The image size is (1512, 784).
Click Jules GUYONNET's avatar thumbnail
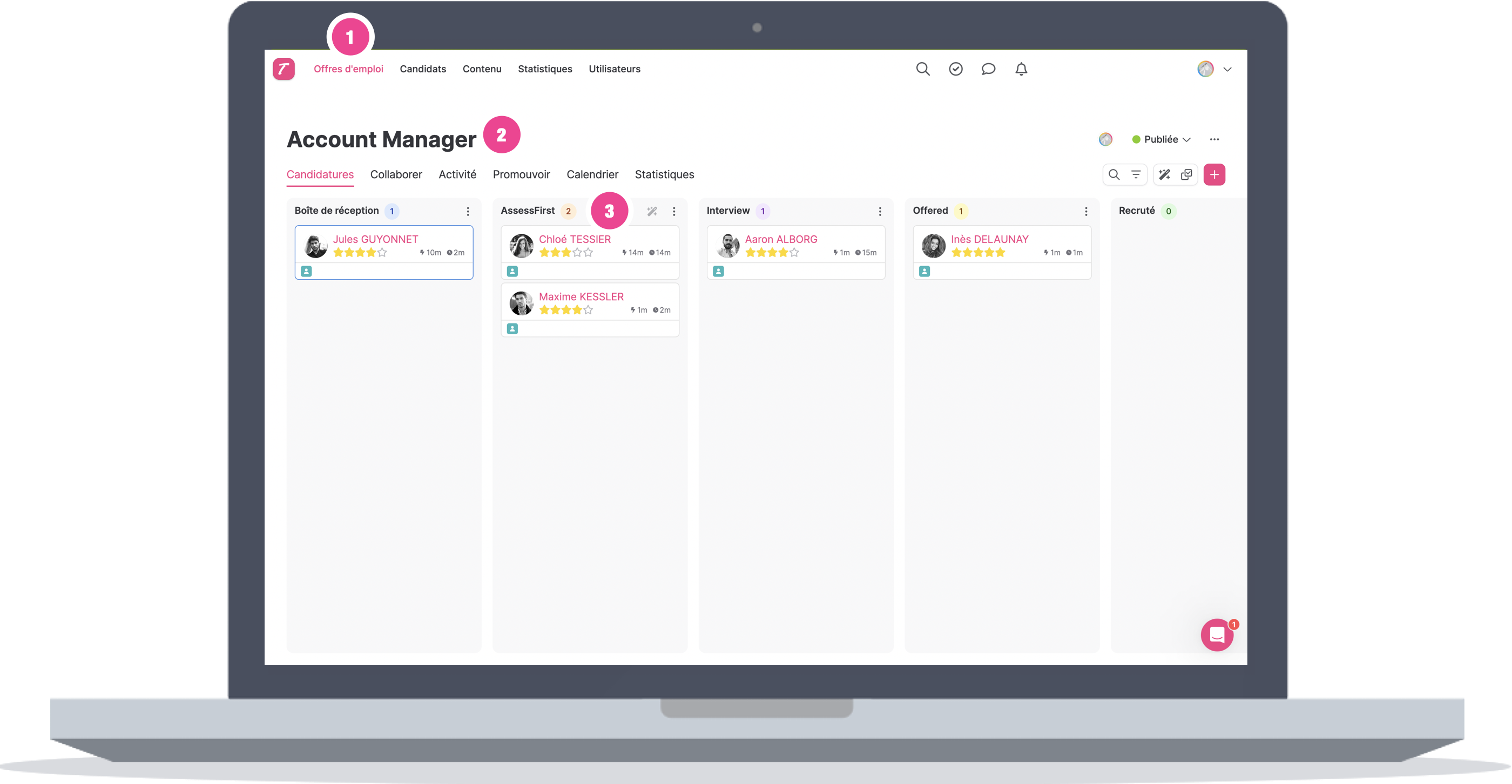point(316,246)
